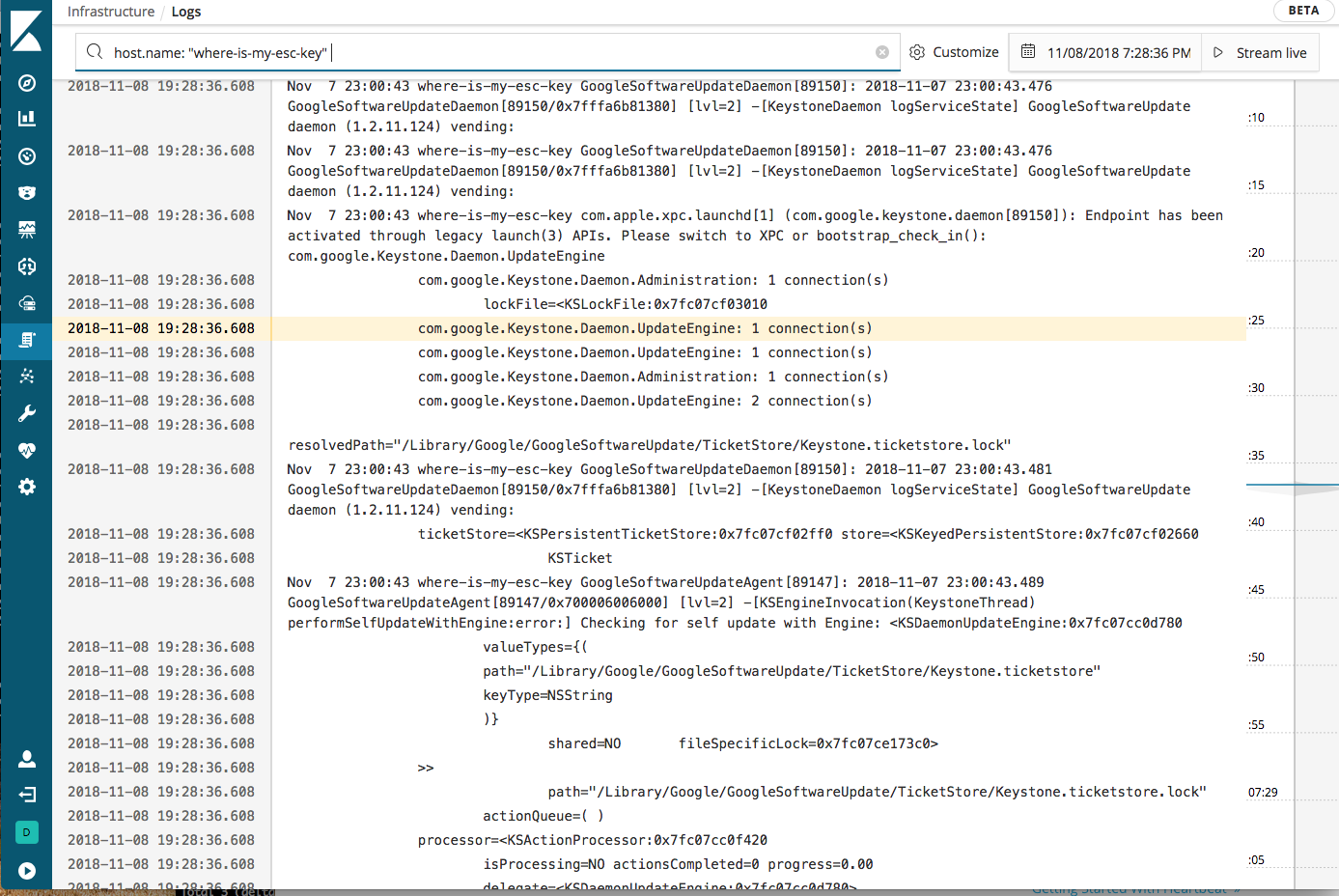This screenshot has width=1339, height=896.
Task: Click the UpdateEngine: 2 connection(s) log line
Action: [x=645, y=401]
